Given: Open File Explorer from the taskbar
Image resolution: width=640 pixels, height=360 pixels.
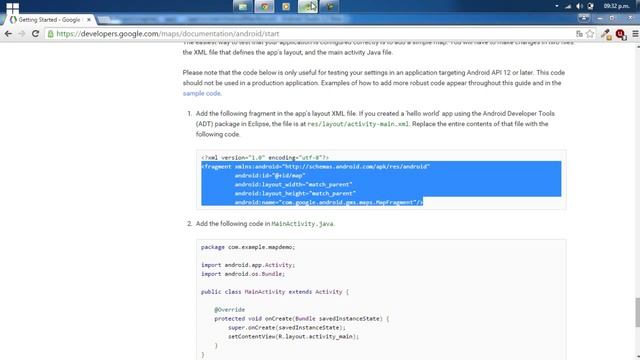Looking at the screenshot, I should [243, 6].
